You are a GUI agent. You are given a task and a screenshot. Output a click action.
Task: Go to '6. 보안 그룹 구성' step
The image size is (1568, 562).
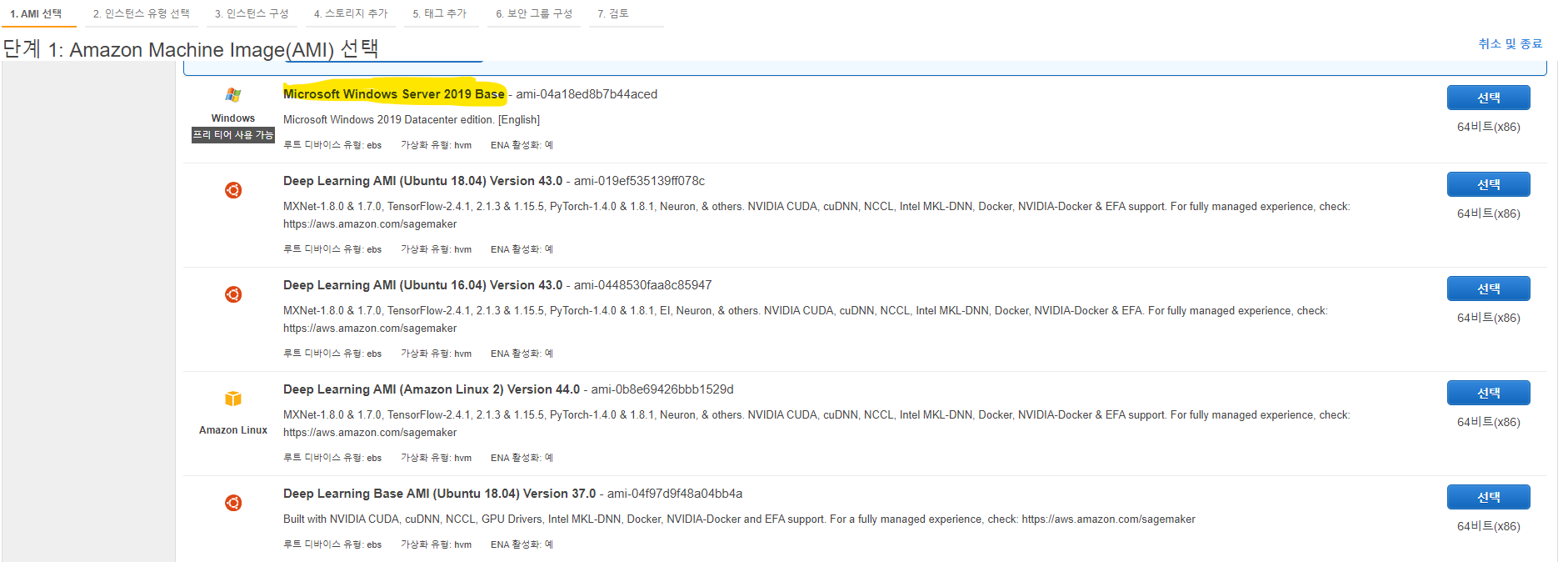[x=534, y=14]
